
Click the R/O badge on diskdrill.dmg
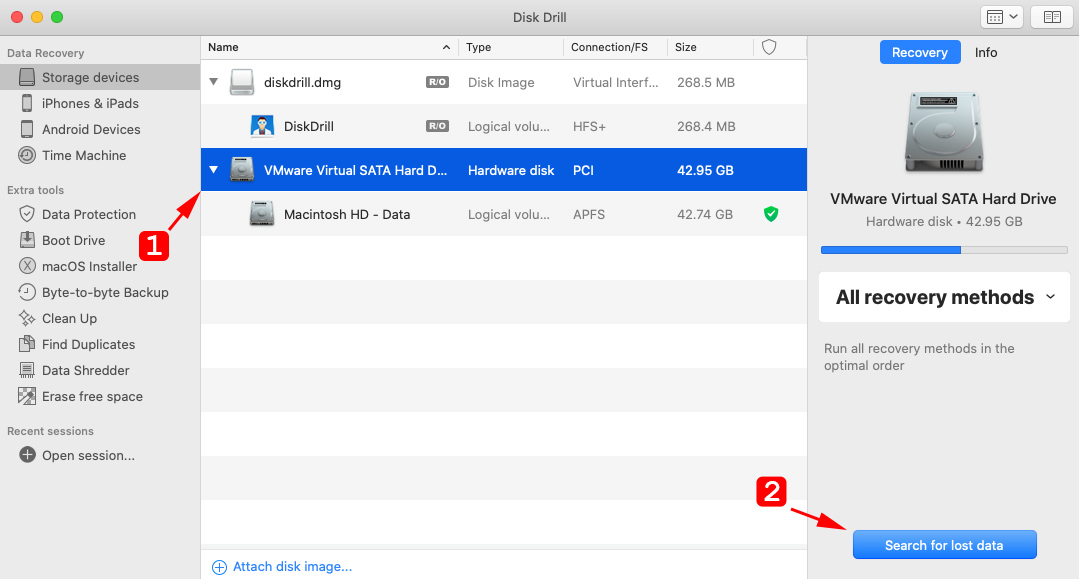(437, 82)
